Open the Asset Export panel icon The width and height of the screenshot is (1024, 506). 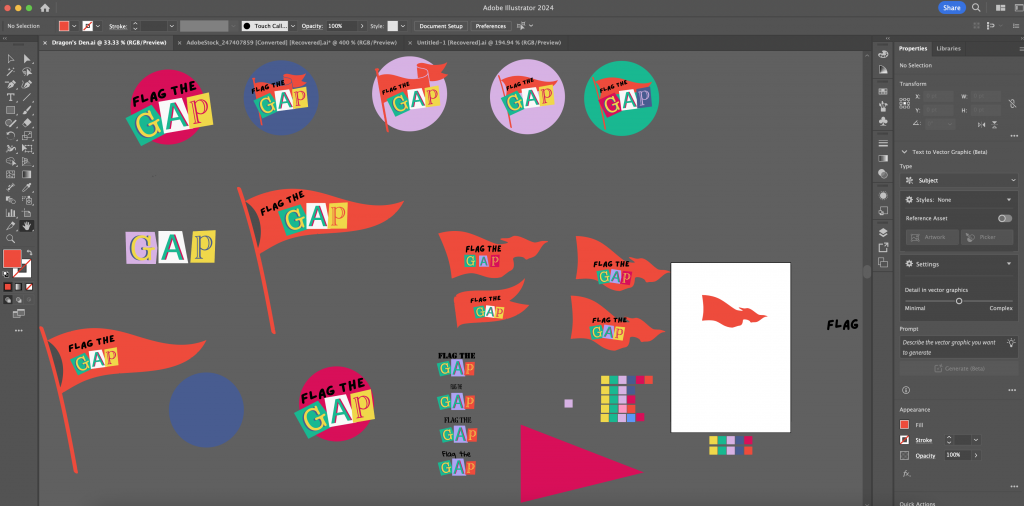point(883,247)
